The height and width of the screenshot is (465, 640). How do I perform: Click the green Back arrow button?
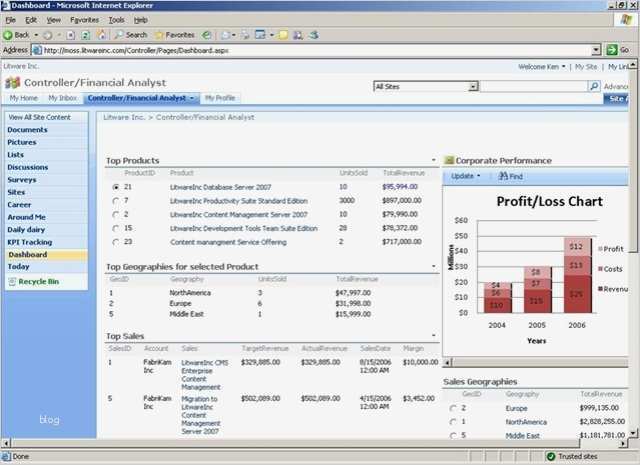point(8,35)
